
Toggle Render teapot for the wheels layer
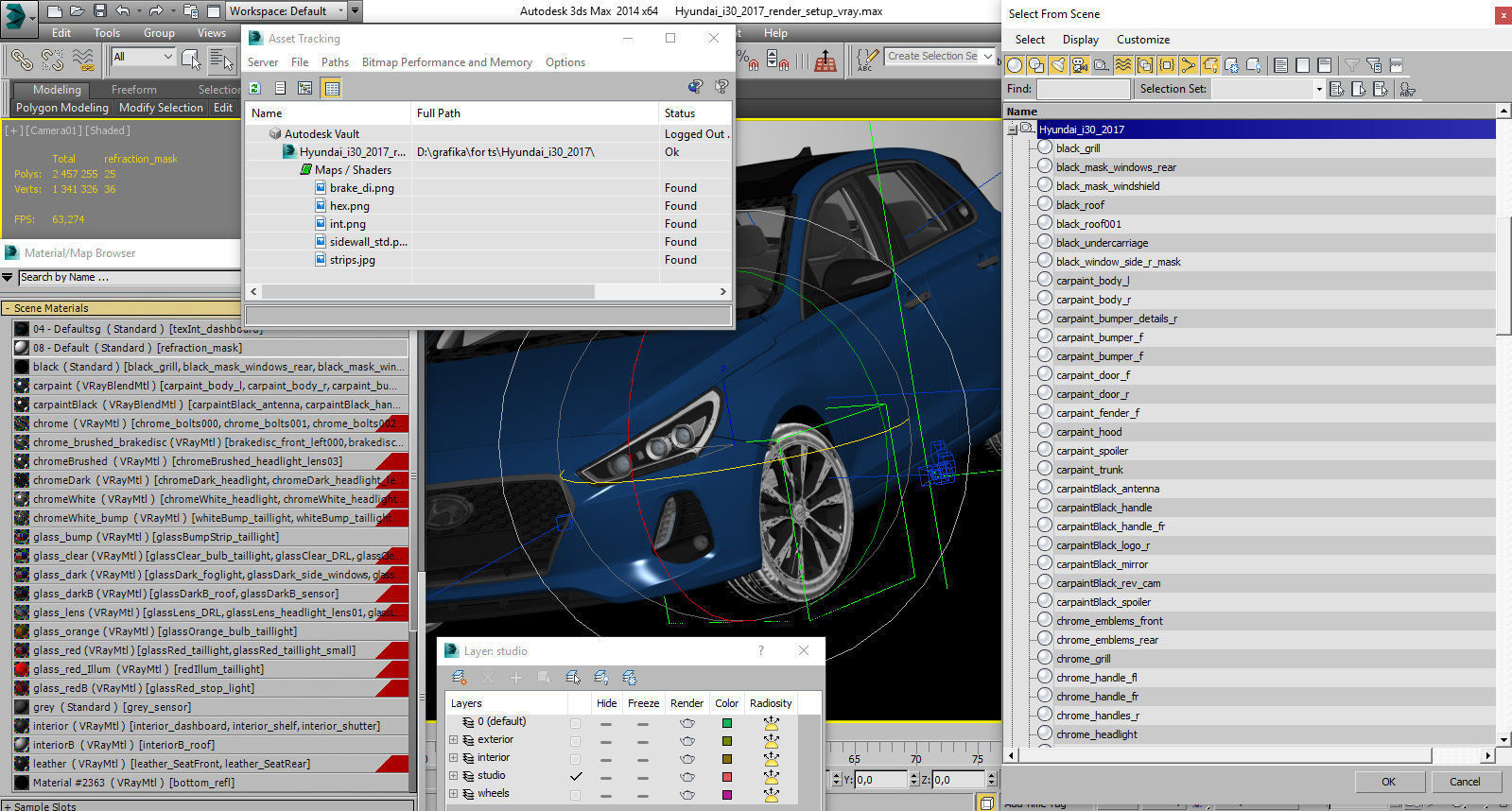[687, 794]
